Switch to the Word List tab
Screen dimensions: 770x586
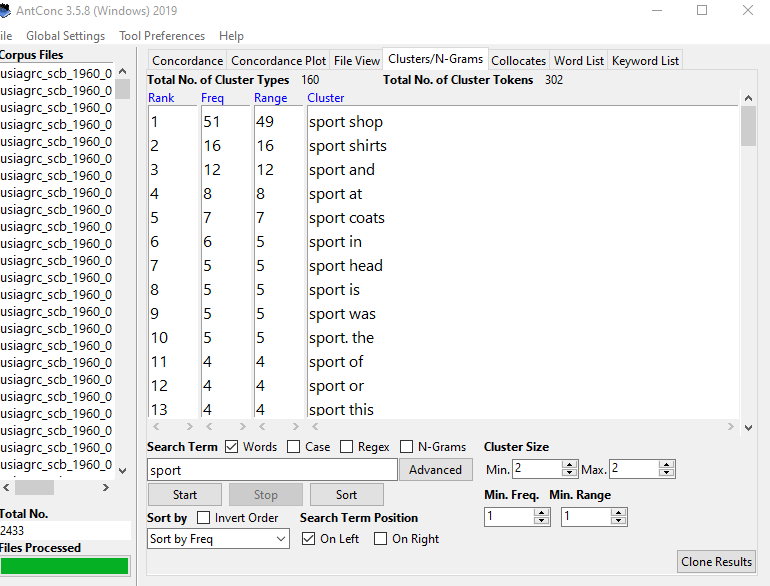(x=578, y=61)
